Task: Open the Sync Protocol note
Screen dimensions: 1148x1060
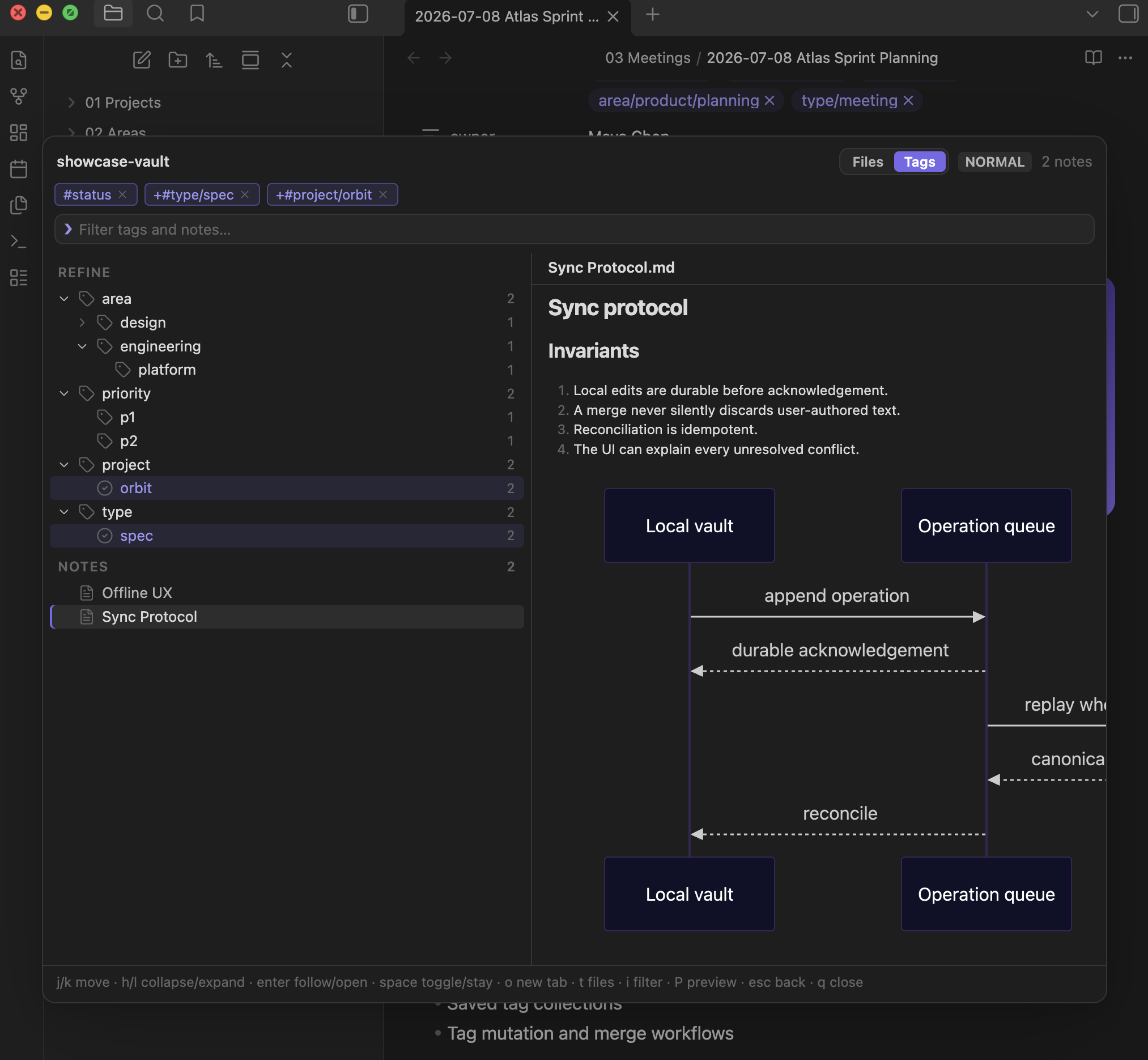Action: pos(287,617)
